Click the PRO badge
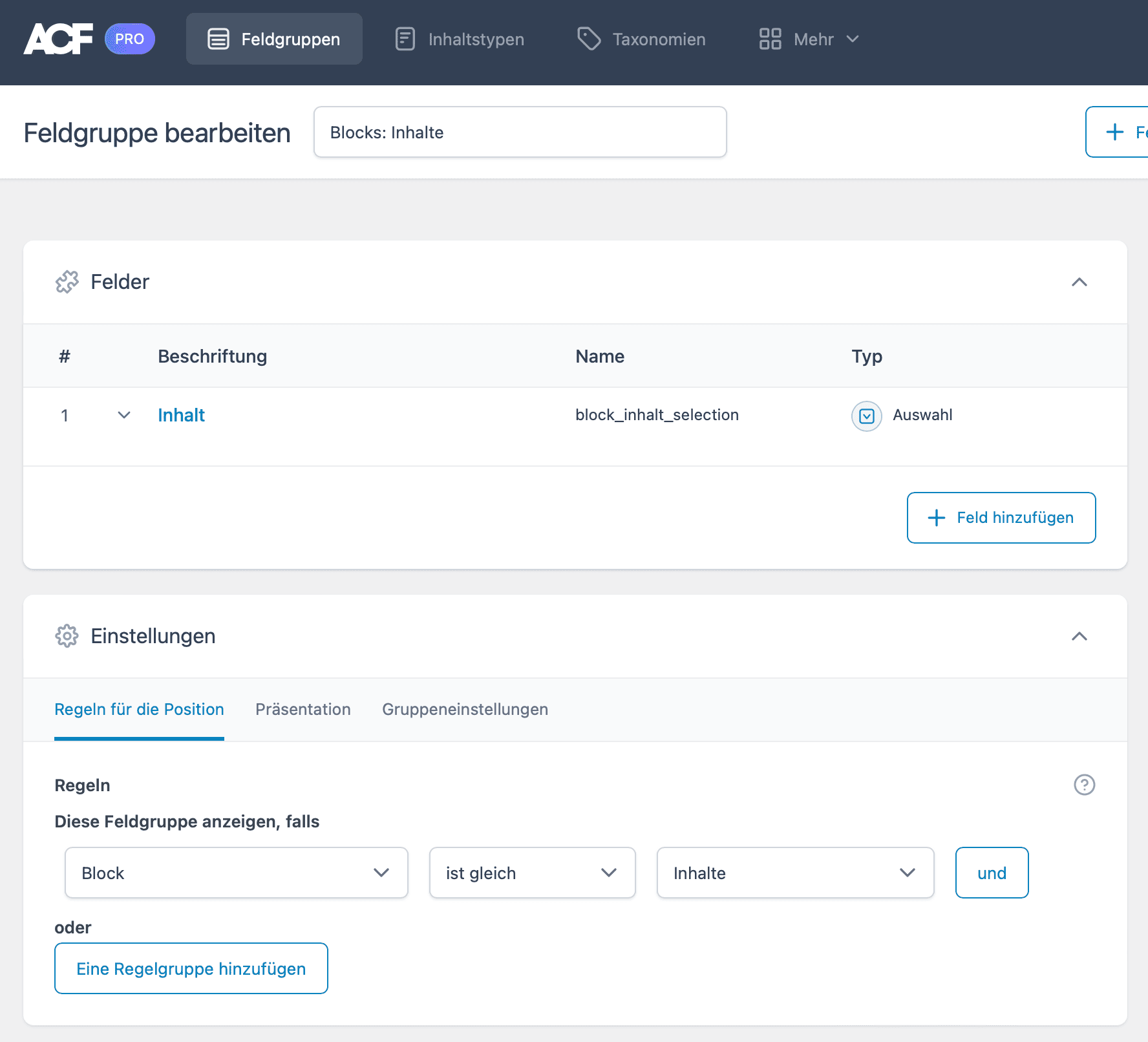Image resolution: width=1148 pixels, height=1042 pixels. [x=130, y=39]
